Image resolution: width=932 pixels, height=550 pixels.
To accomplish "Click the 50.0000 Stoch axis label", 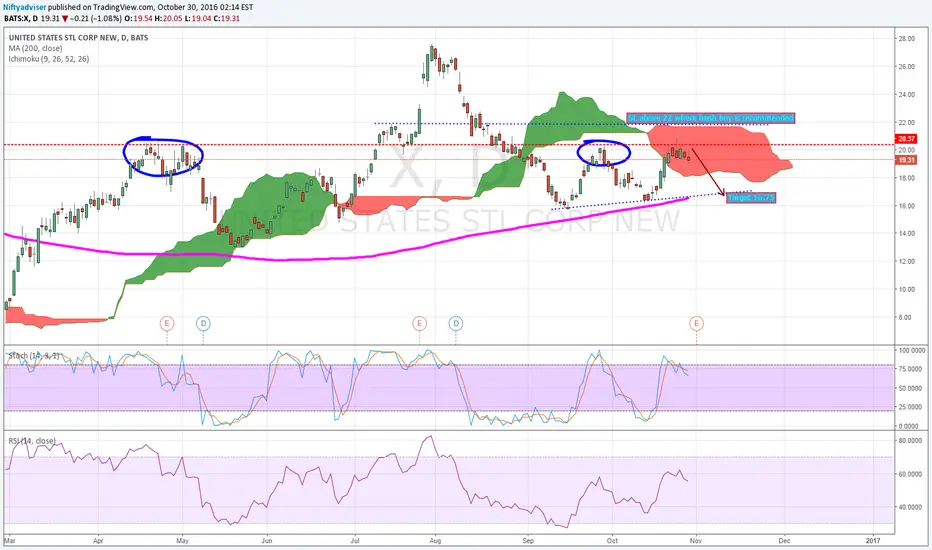I will (912, 388).
